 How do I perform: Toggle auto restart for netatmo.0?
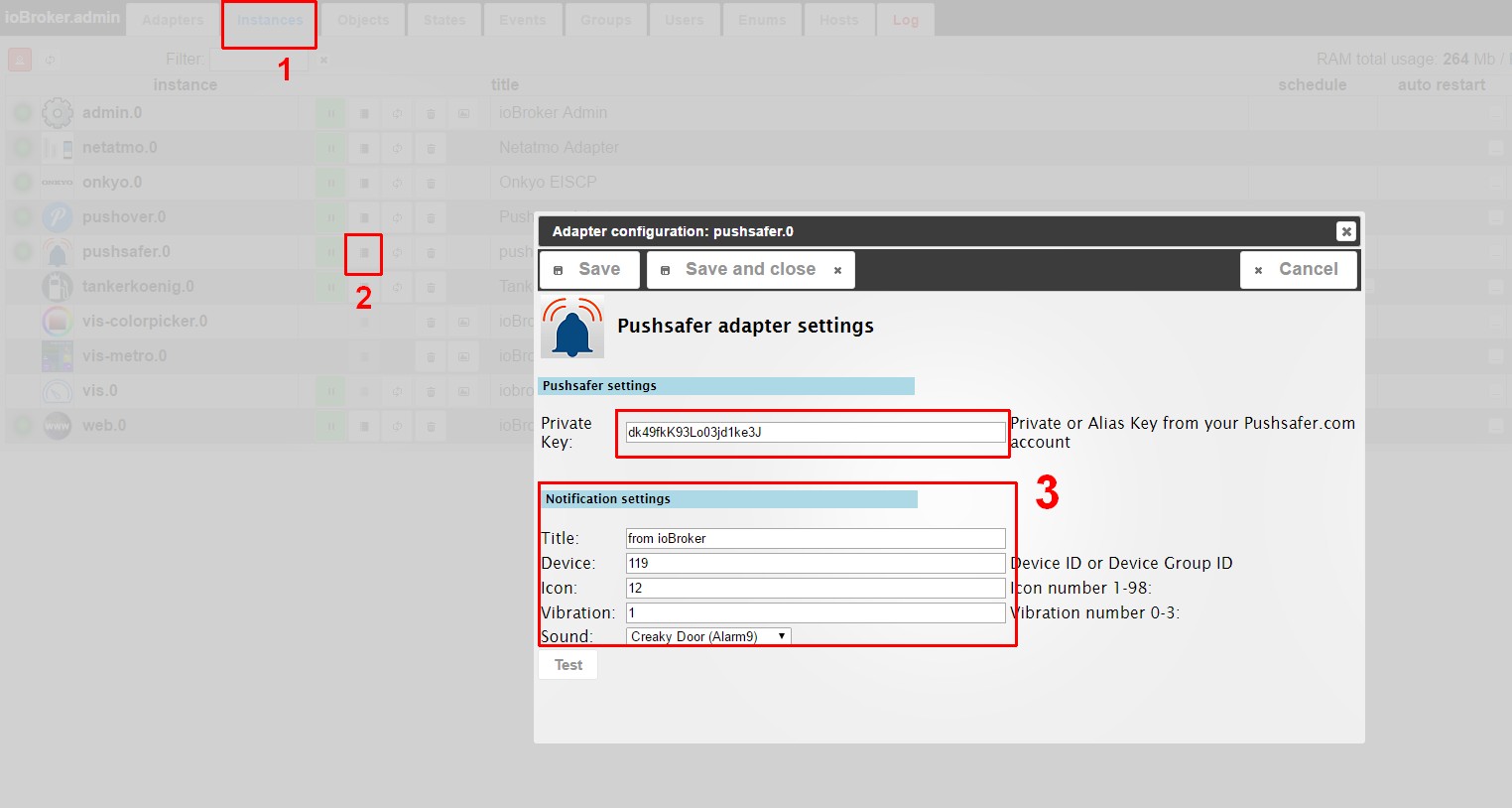pyautogui.click(x=1495, y=148)
